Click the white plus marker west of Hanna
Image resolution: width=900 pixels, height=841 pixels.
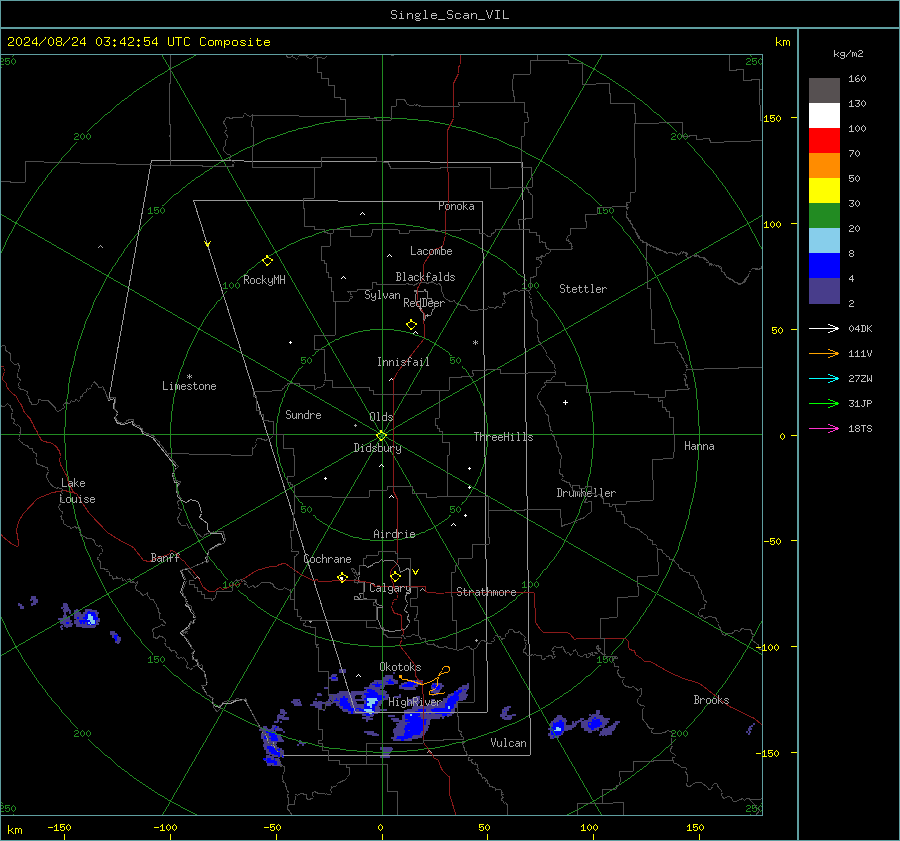click(565, 402)
